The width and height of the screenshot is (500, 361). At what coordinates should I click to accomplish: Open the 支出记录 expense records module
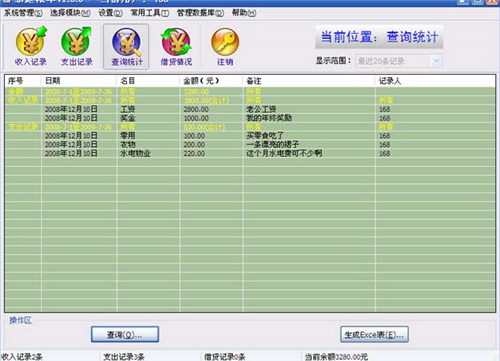point(76,46)
